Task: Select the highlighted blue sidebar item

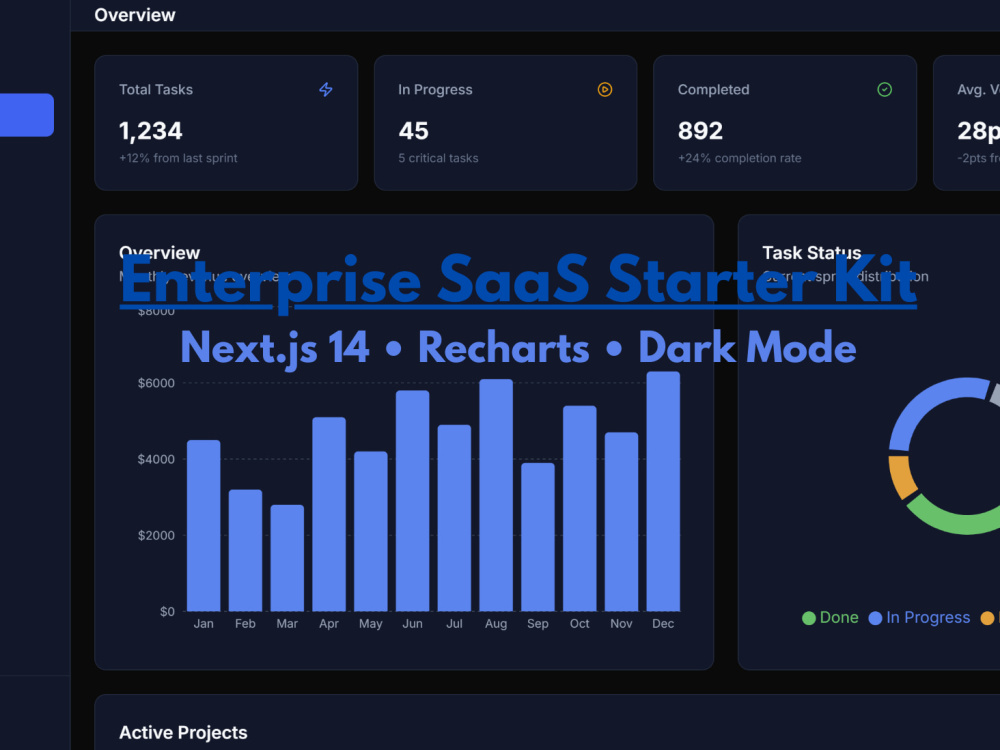Action: tap(27, 115)
